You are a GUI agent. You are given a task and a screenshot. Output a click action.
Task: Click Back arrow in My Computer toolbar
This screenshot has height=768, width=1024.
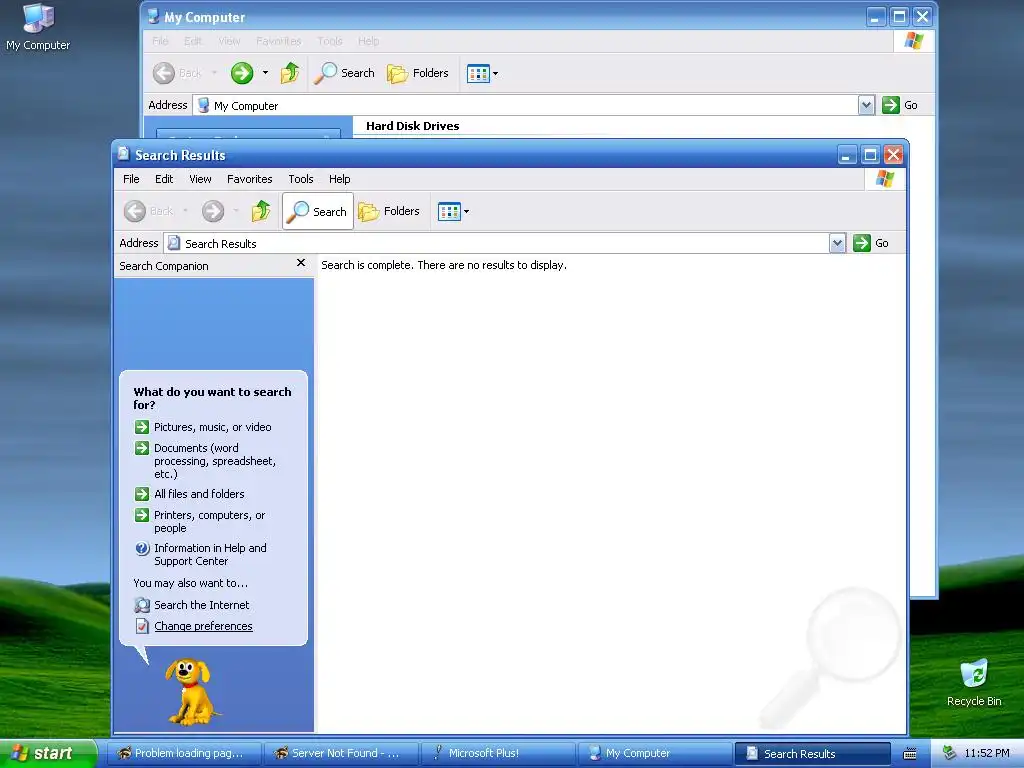coord(164,73)
